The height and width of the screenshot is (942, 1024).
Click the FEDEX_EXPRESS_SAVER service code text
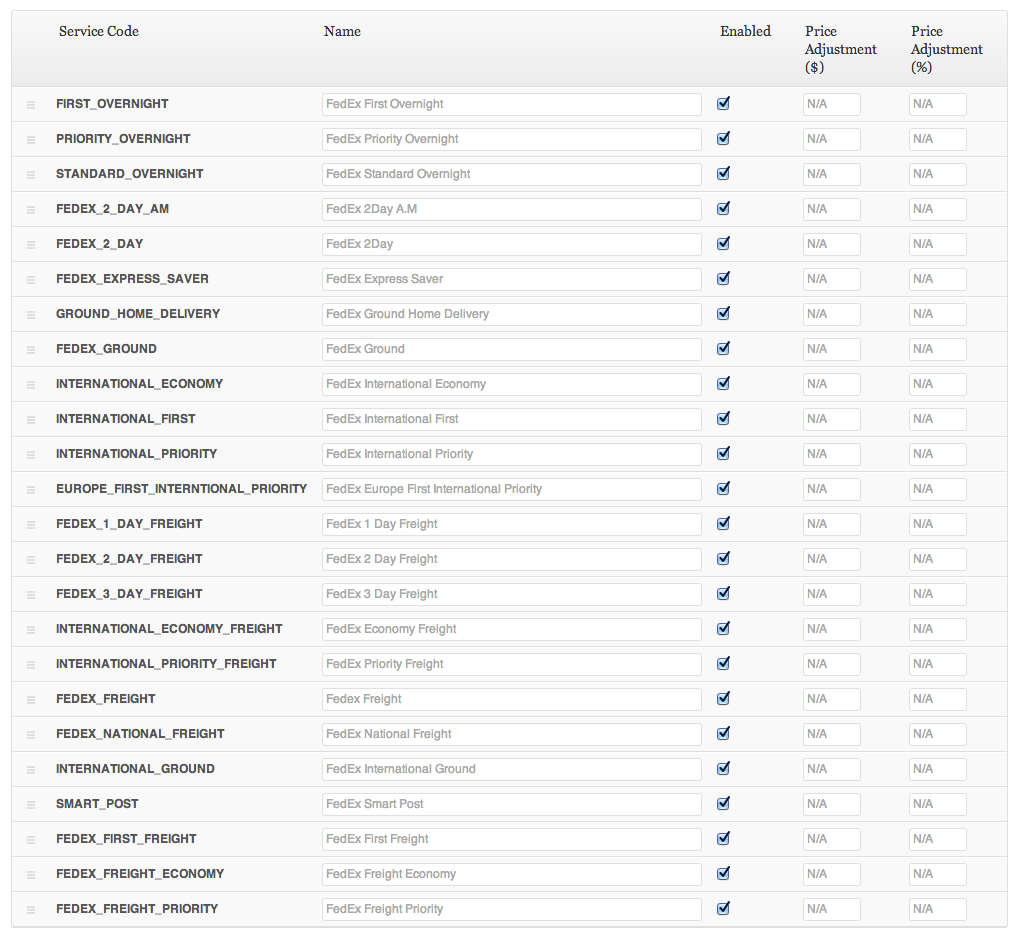(132, 279)
